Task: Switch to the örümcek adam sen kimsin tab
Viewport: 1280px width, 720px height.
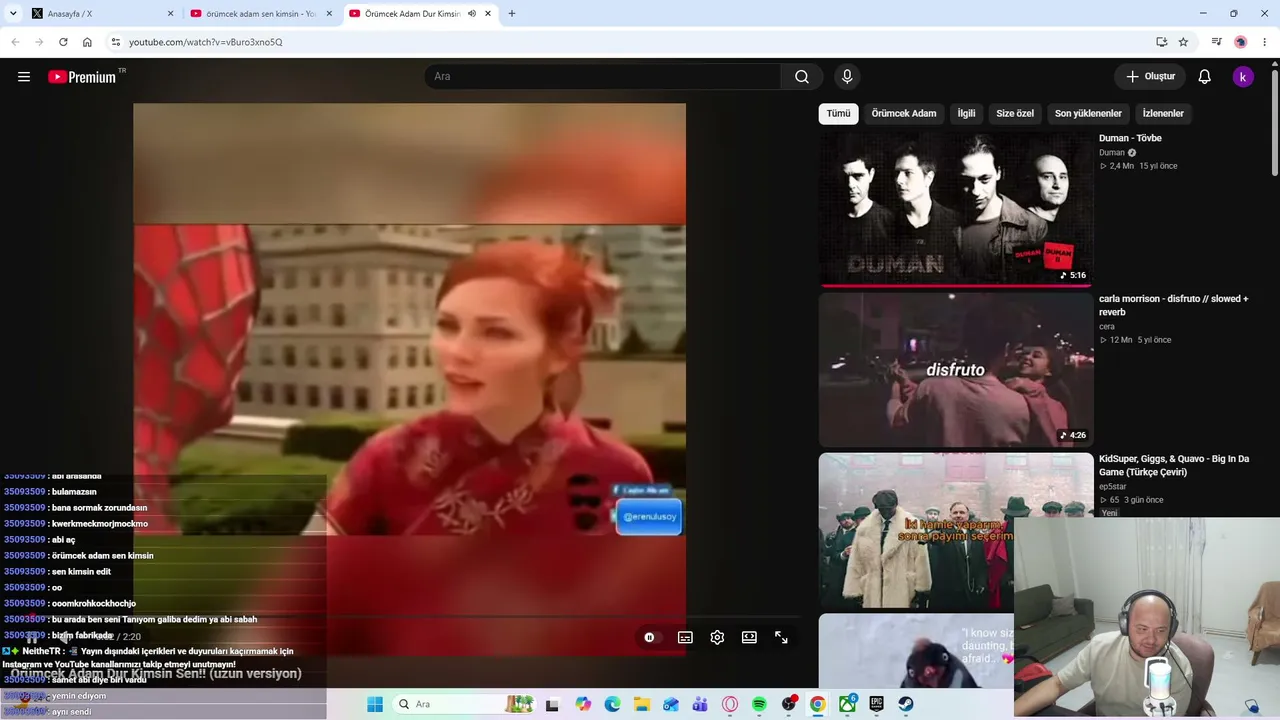Action: 261,14
